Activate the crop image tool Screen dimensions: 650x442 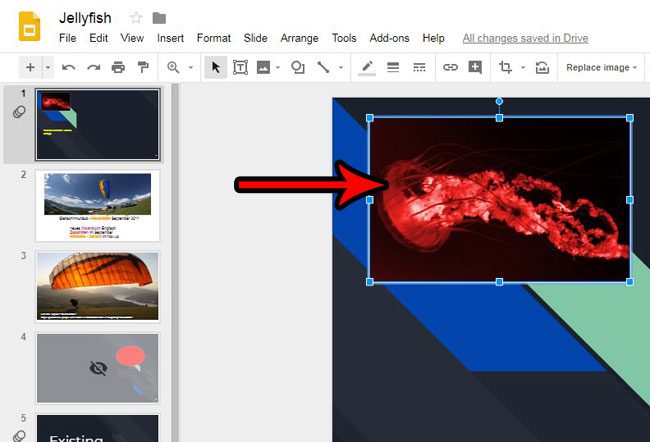coord(505,67)
